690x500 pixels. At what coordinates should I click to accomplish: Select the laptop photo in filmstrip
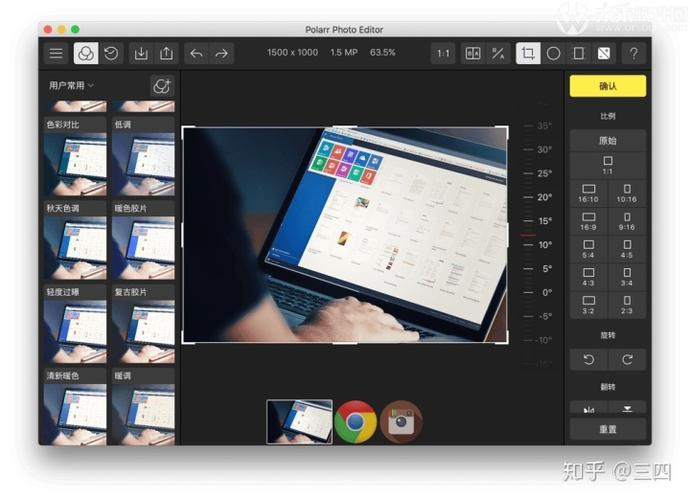coord(300,422)
